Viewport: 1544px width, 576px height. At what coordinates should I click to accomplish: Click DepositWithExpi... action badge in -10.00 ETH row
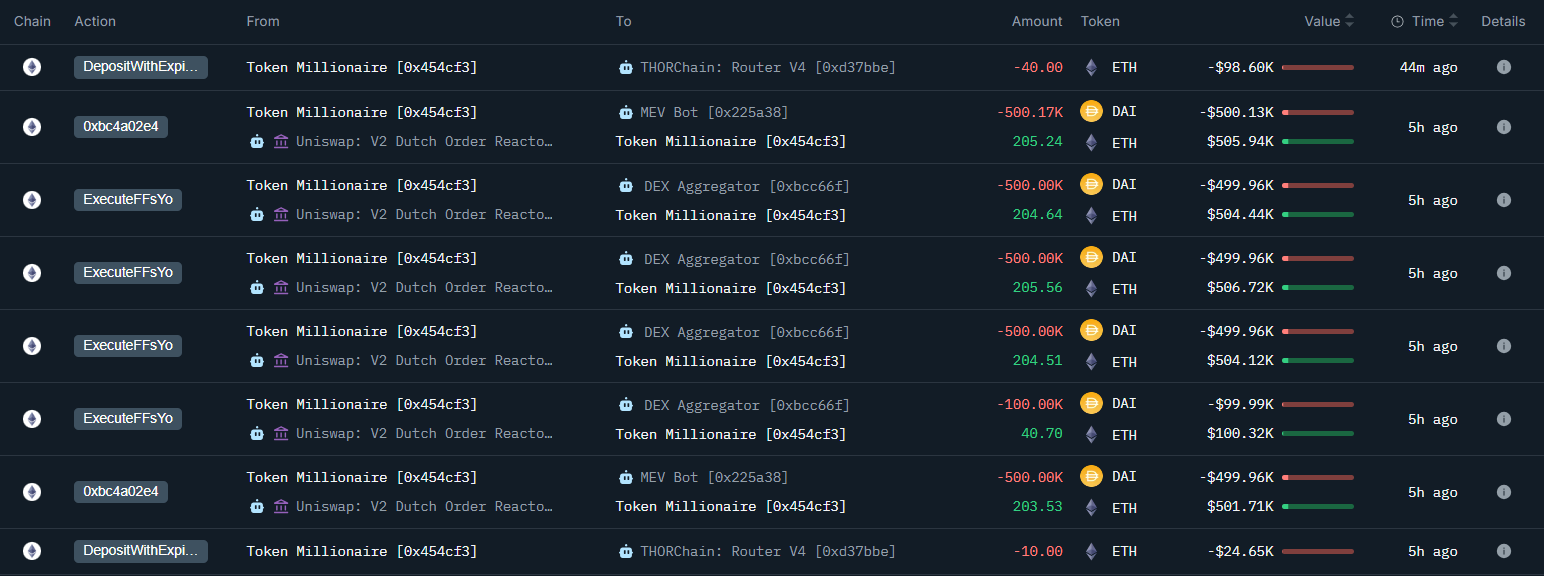pos(141,551)
